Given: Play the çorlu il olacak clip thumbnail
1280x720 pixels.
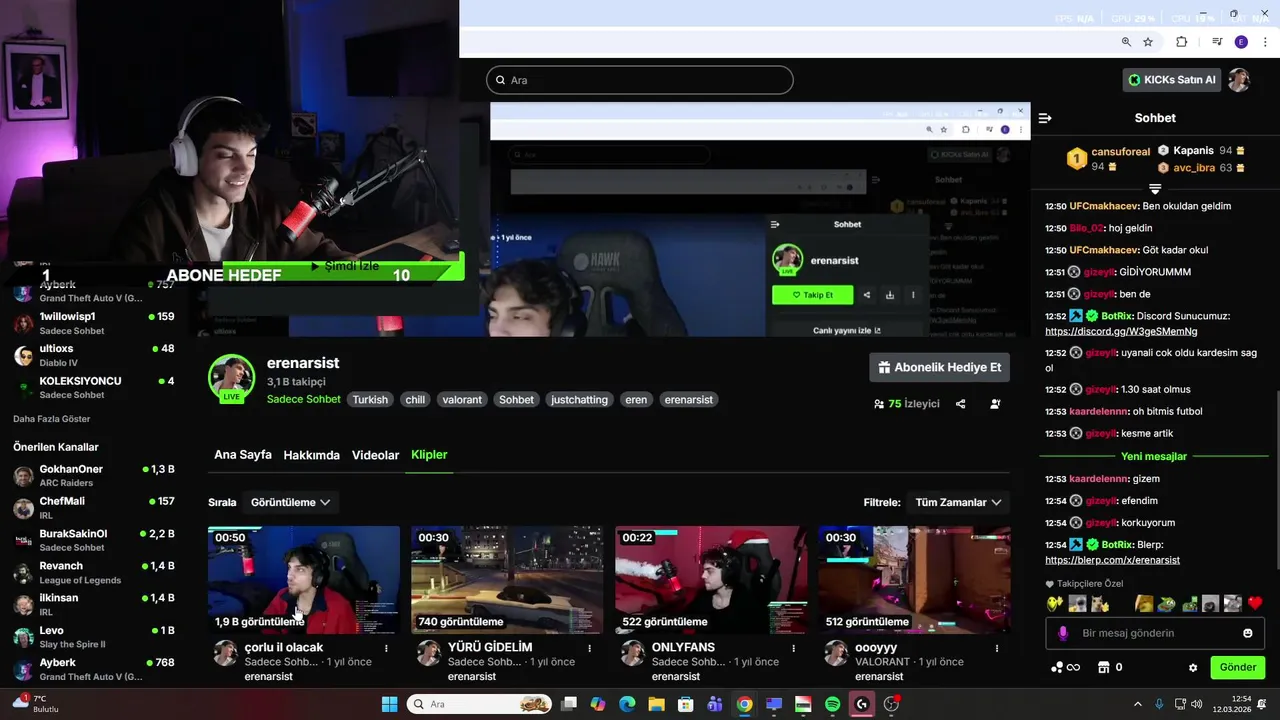Looking at the screenshot, I should 304,580.
